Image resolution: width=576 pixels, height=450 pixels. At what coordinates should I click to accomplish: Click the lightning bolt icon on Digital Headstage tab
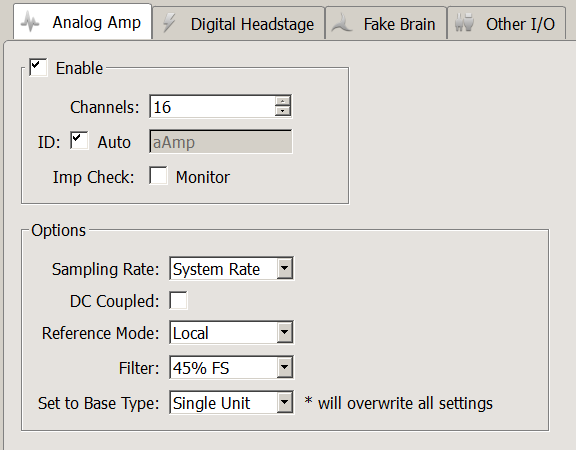[169, 22]
